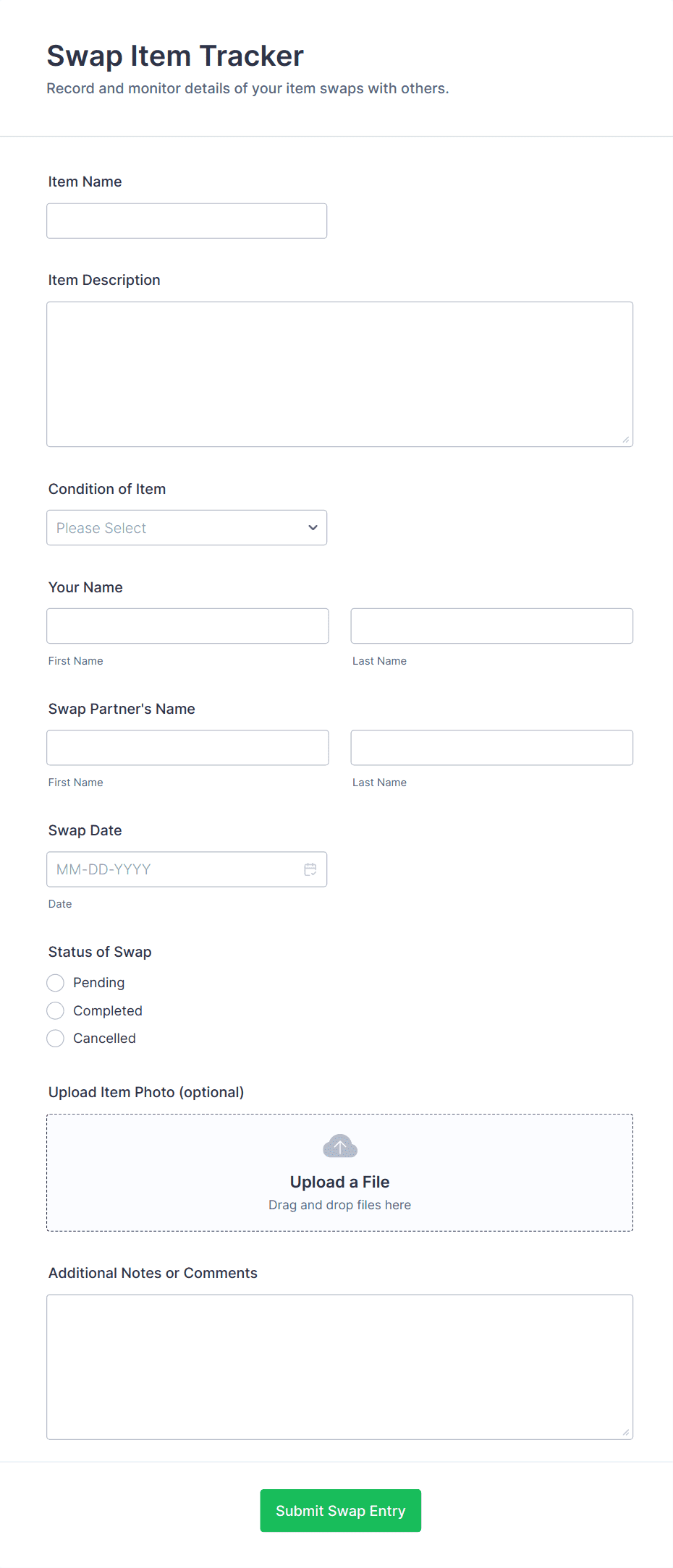This screenshot has width=673, height=1568.
Task: Click the Swap Partner's last name field
Action: tap(491, 747)
